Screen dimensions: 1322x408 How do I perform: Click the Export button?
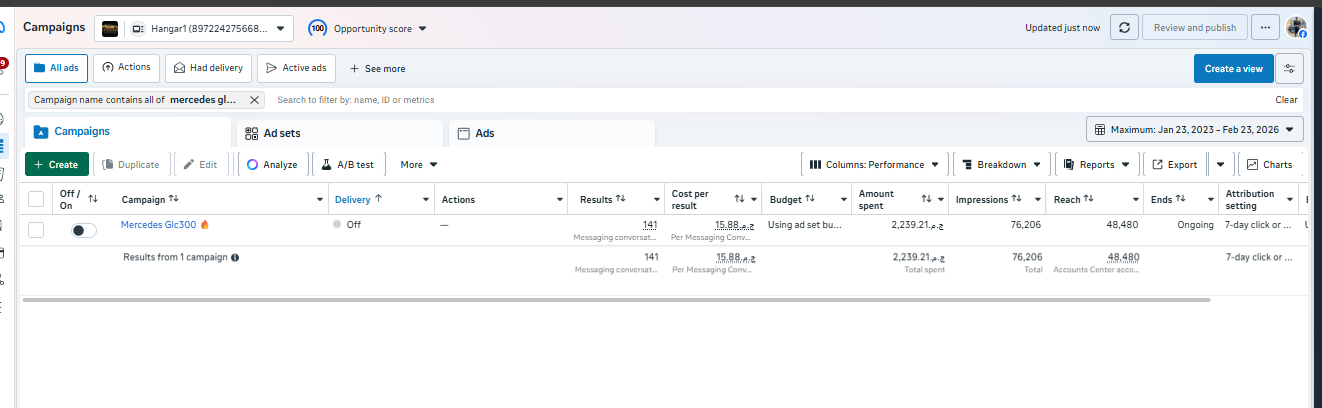[x=1174, y=164]
